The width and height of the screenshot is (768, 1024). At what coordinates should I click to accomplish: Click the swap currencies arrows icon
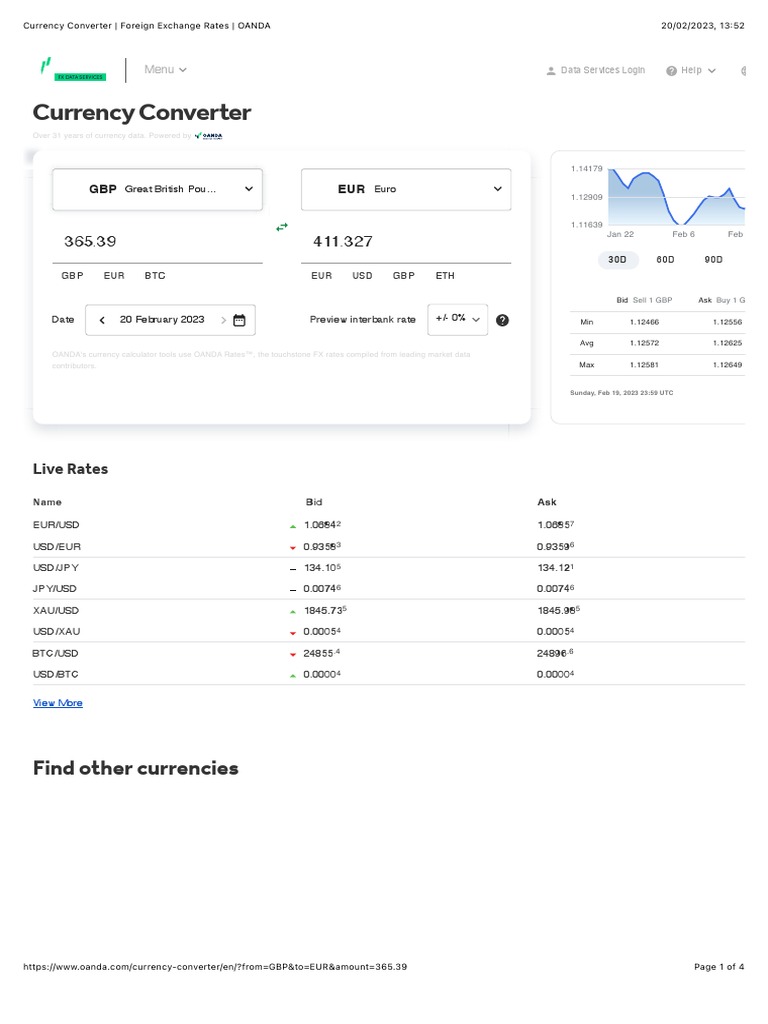[282, 228]
